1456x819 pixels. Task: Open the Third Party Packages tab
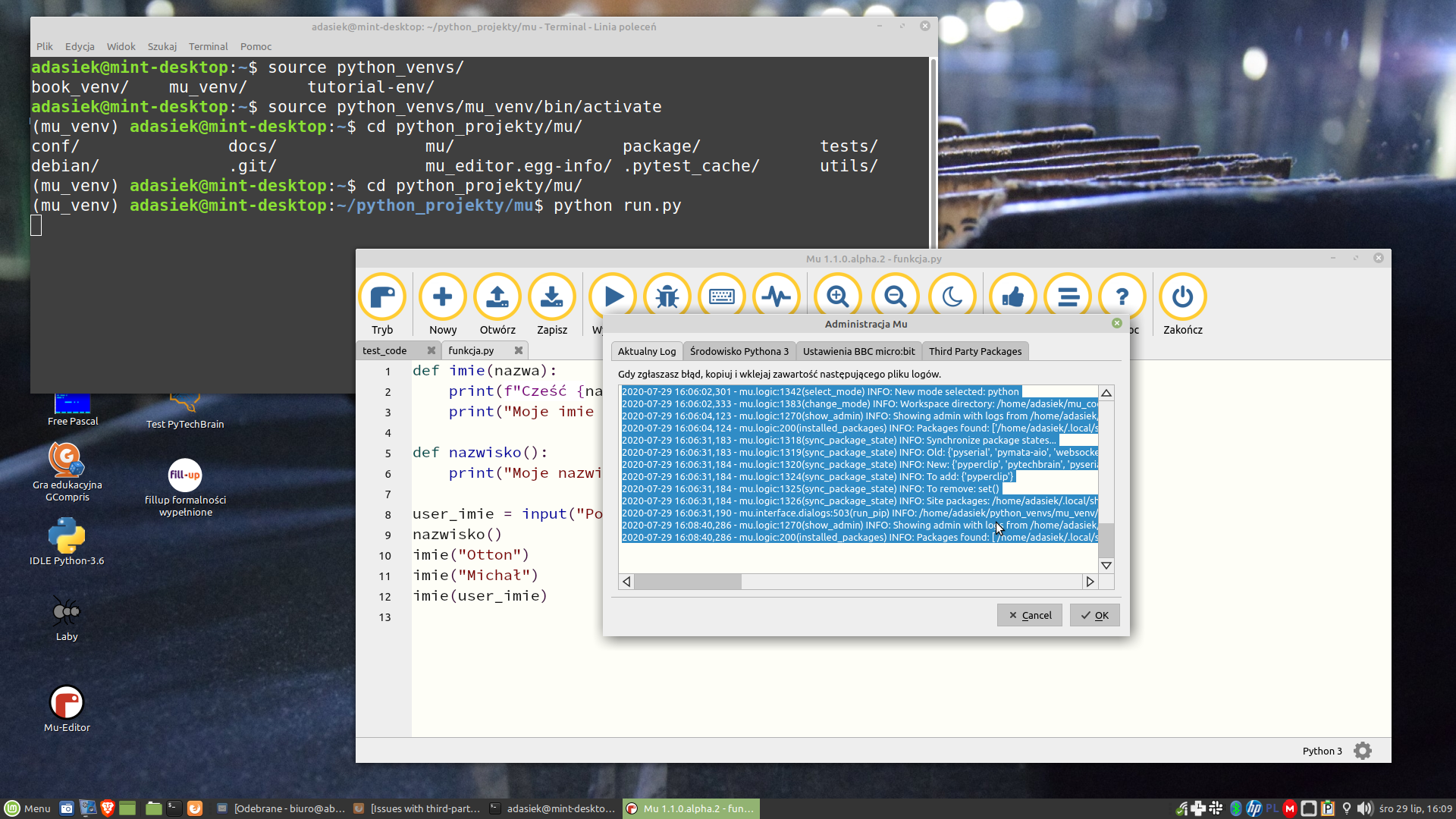(x=974, y=351)
